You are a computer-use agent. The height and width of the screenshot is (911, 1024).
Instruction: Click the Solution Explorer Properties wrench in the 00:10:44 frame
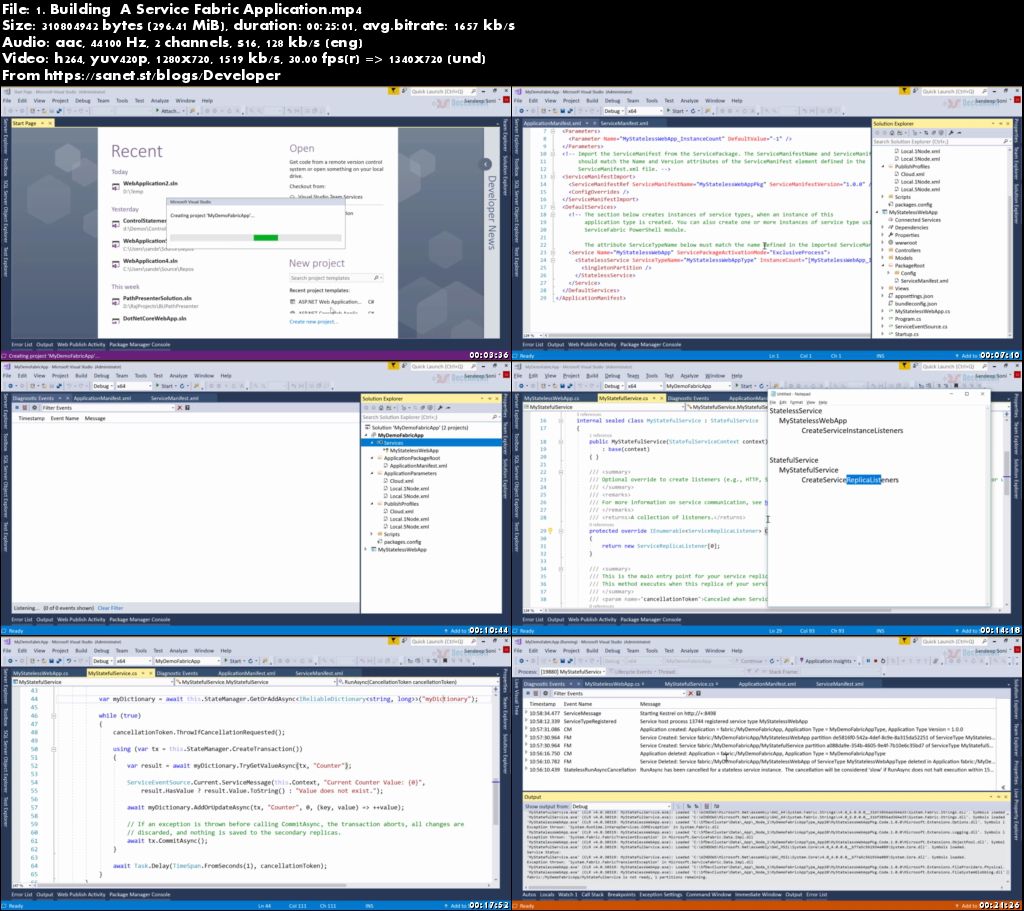(439, 408)
